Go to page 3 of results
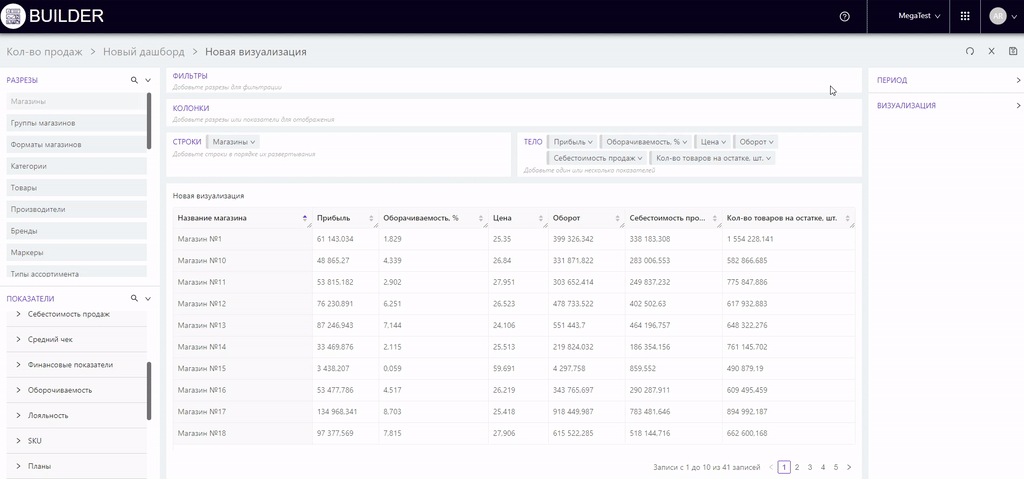1024x480 pixels. point(810,467)
